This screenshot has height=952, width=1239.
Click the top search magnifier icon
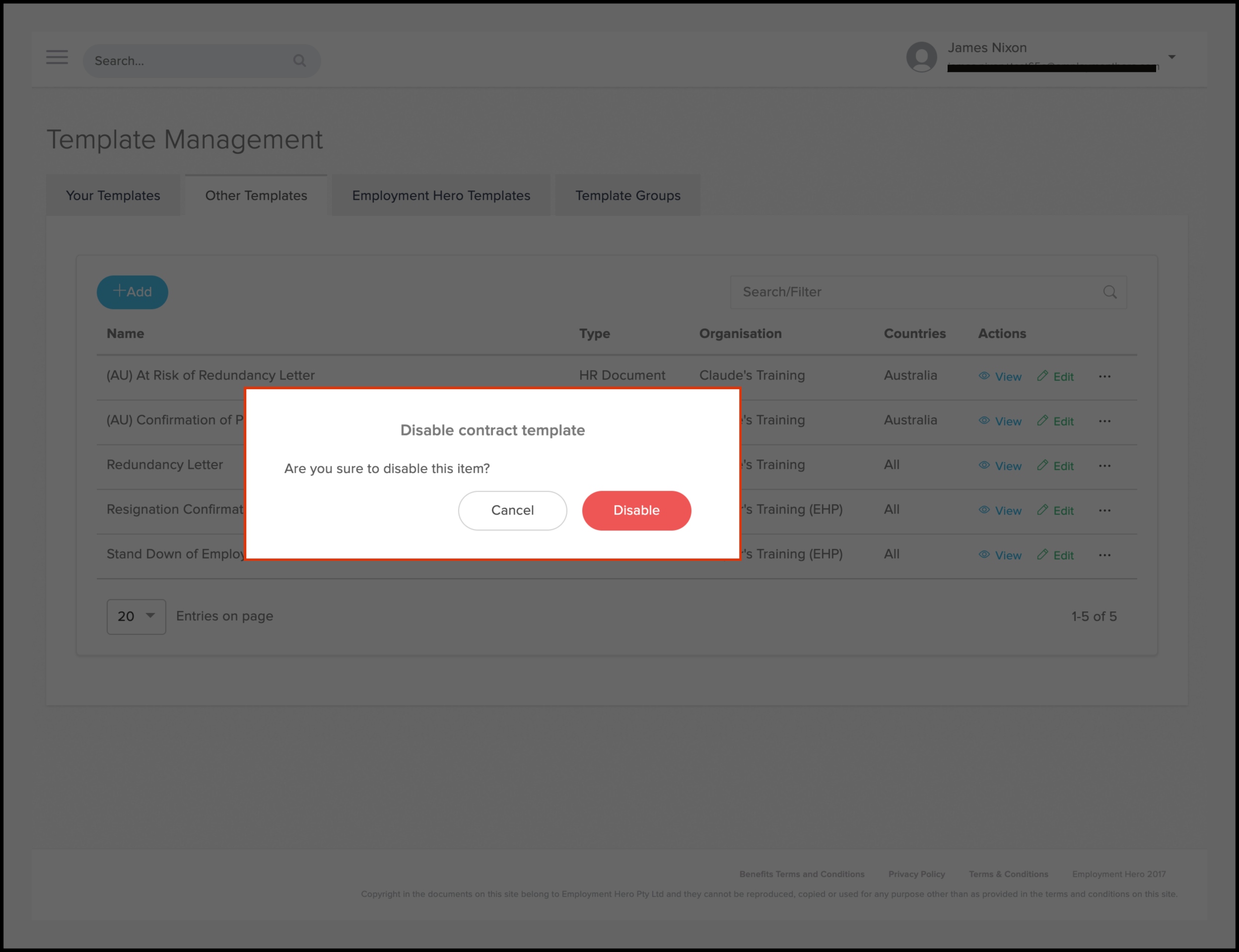299,61
